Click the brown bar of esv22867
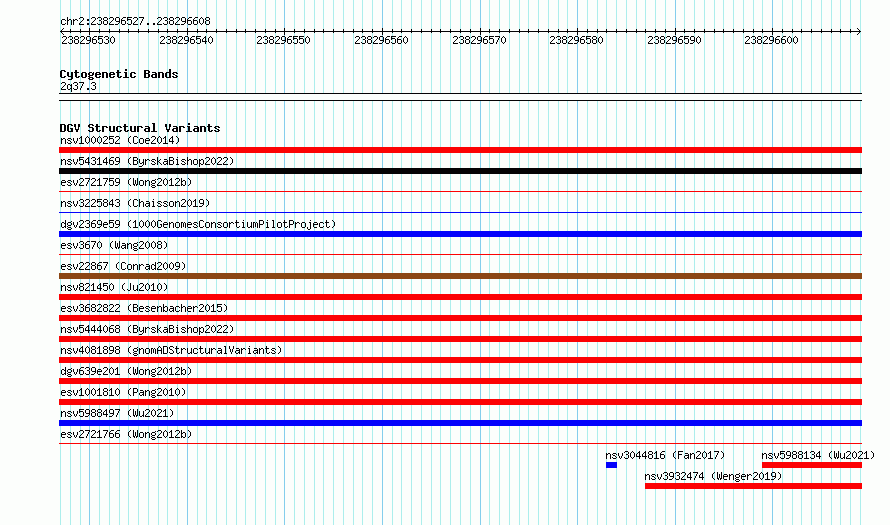Image resolution: width=890 pixels, height=525 pixels. (460, 276)
